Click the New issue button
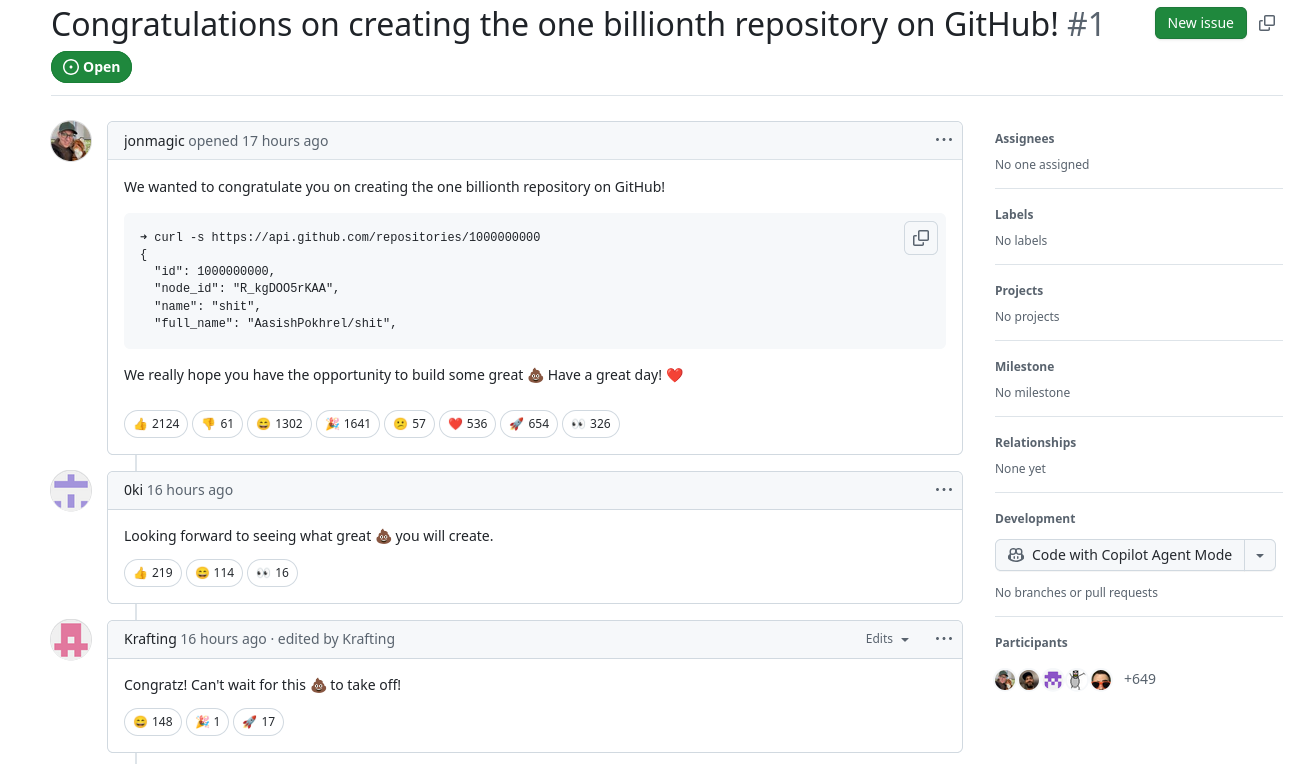The width and height of the screenshot is (1315, 764). (x=1200, y=23)
